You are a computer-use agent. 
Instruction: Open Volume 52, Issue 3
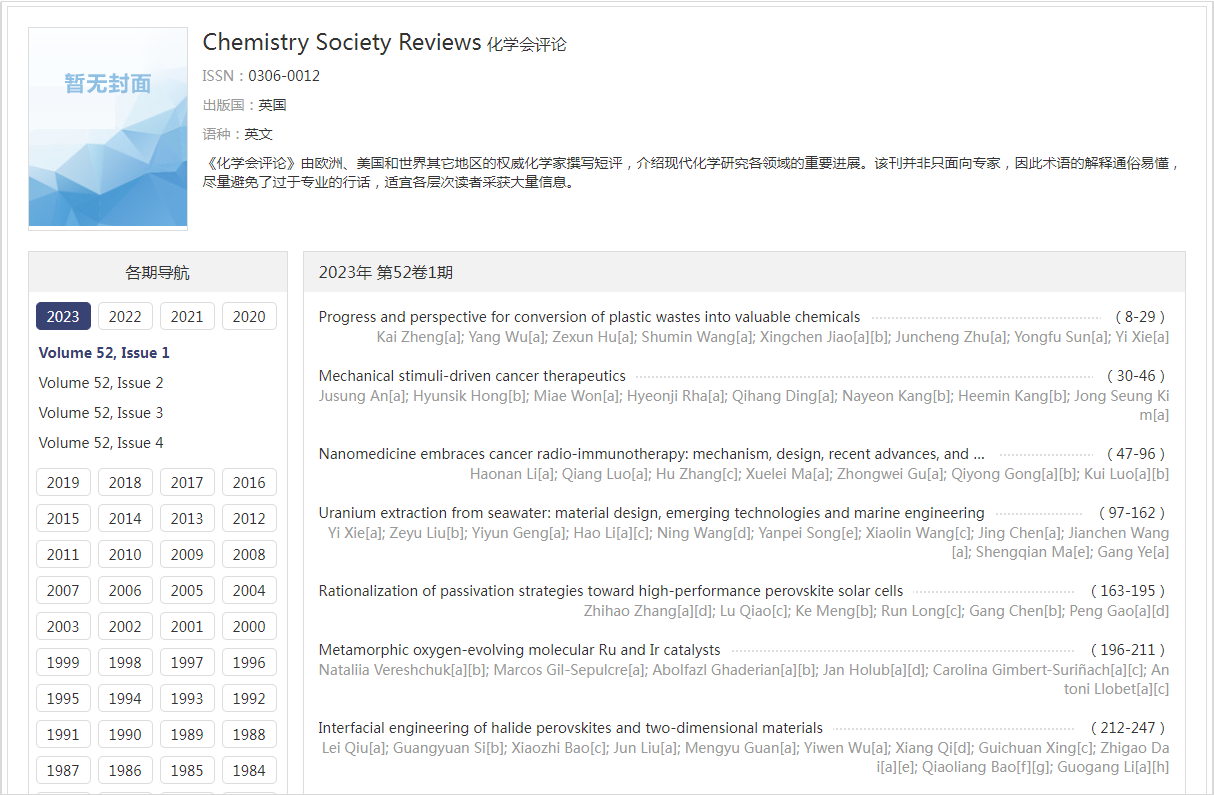101,413
